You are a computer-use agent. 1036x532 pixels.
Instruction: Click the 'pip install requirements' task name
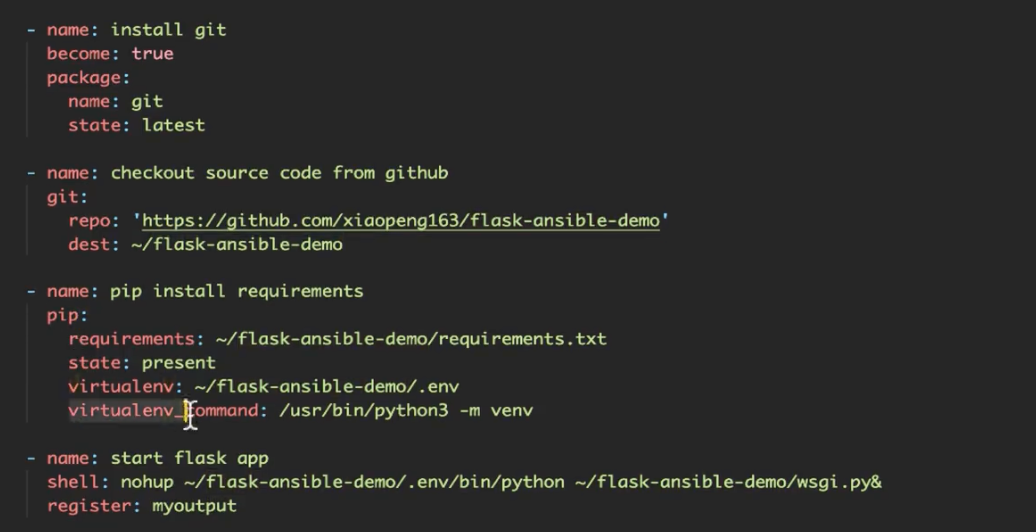[x=236, y=291]
